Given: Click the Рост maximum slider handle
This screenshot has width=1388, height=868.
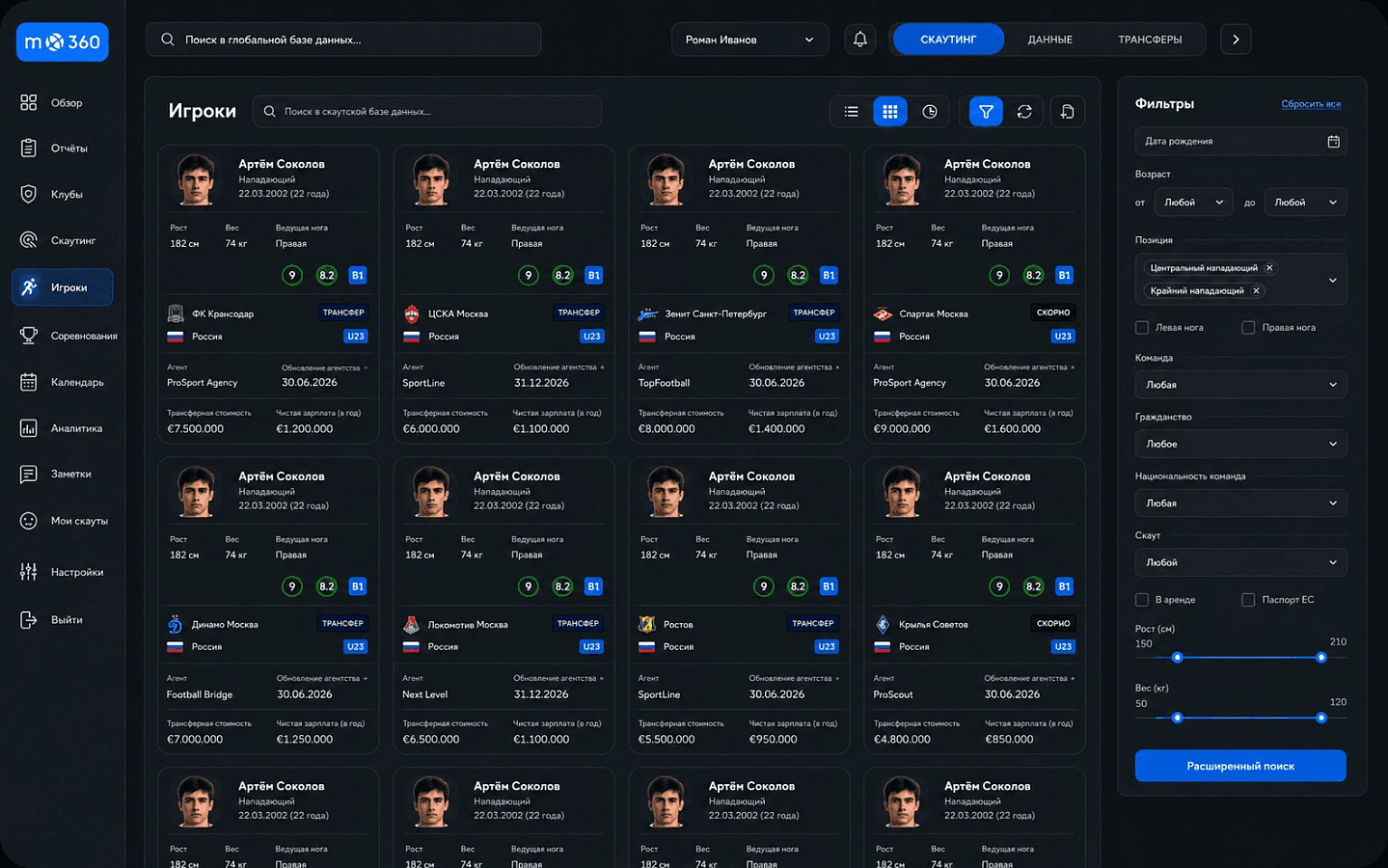Looking at the screenshot, I should [1321, 658].
